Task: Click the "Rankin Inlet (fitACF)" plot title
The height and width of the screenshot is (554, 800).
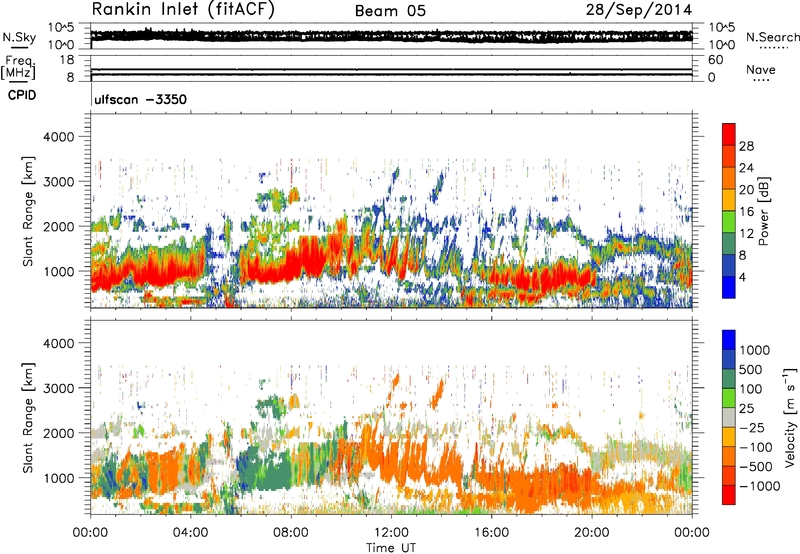Action: pyautogui.click(x=183, y=9)
